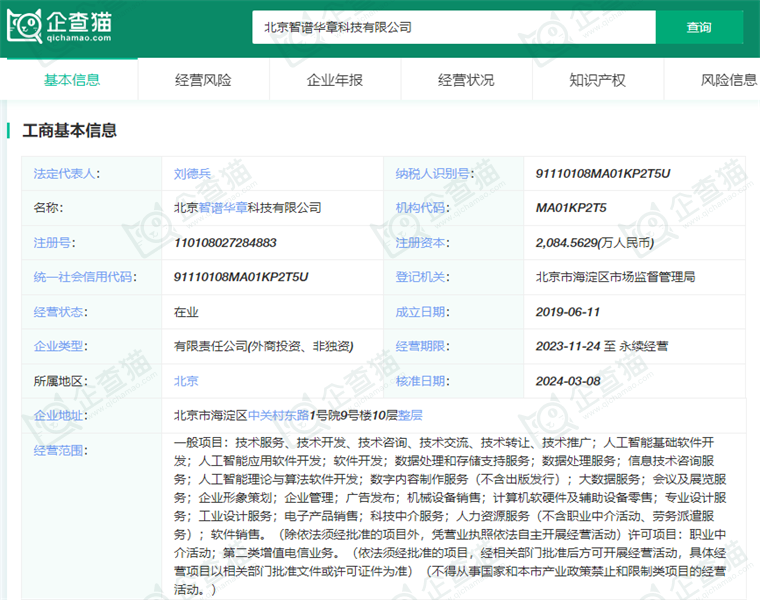This screenshot has height=600, width=760.
Task: Click the 智谱华章 link in the company name
Action: coord(223,208)
